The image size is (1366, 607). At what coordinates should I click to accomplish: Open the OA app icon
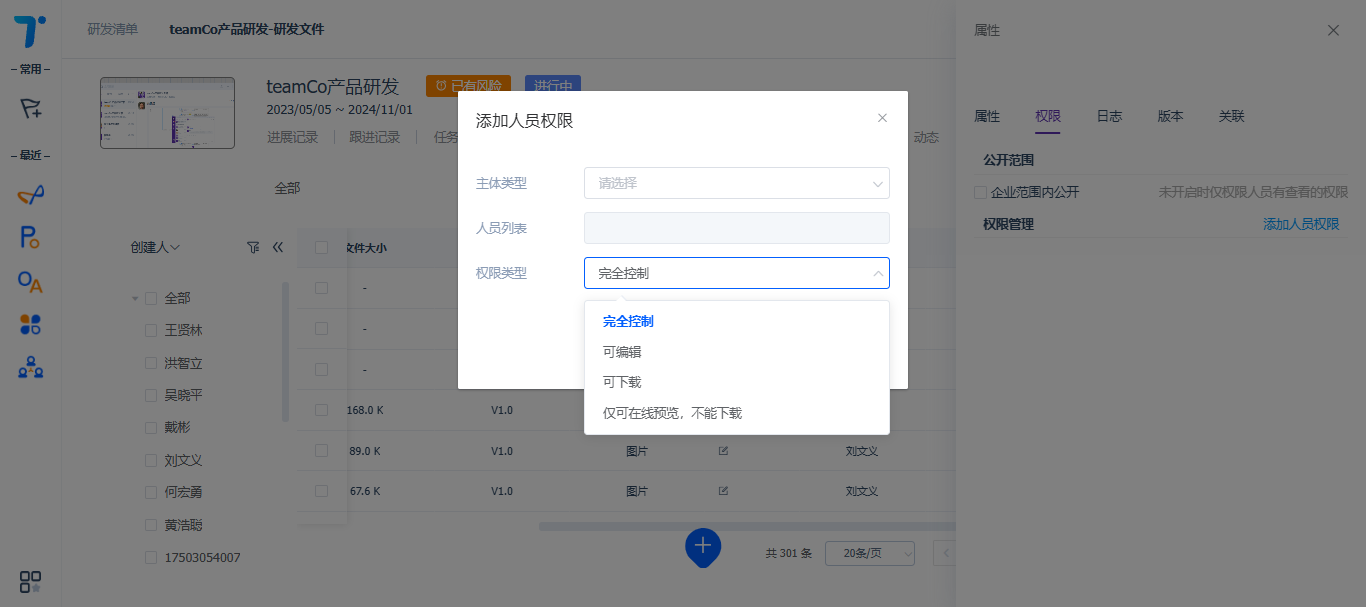tap(30, 282)
